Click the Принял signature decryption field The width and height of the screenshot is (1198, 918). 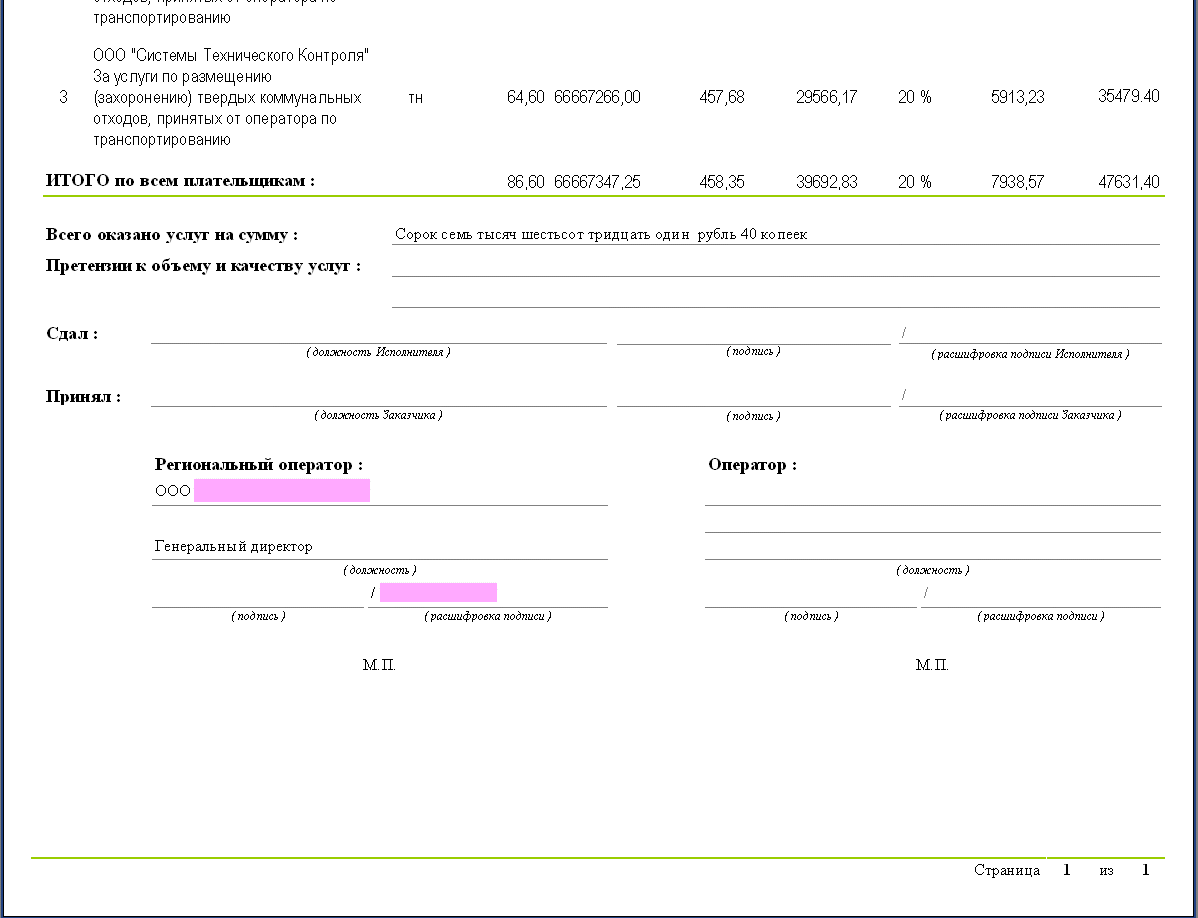click(x=1030, y=397)
